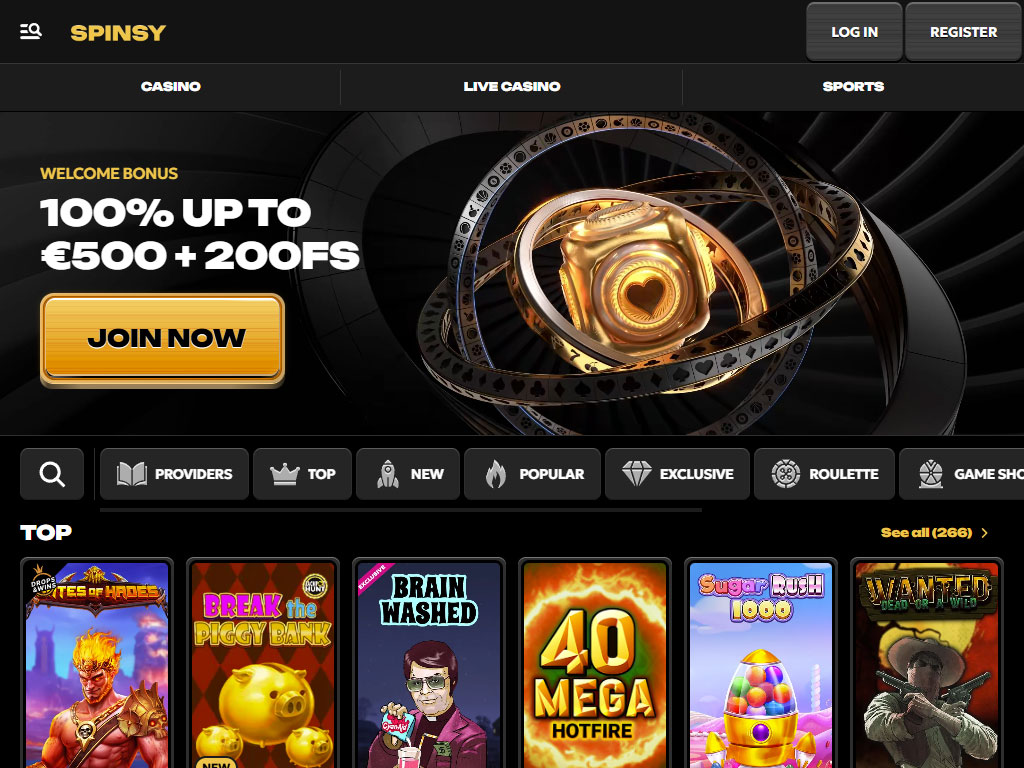Click the category bar horizontal scroll indicator

(401, 509)
